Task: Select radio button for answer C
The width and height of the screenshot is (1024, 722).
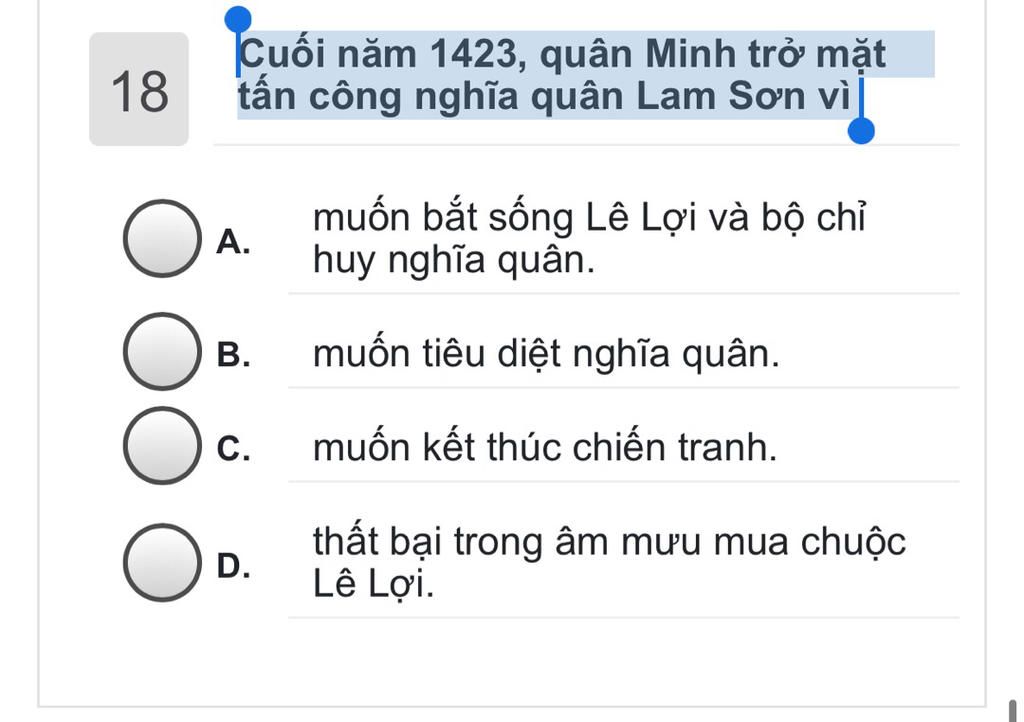Action: (x=163, y=446)
